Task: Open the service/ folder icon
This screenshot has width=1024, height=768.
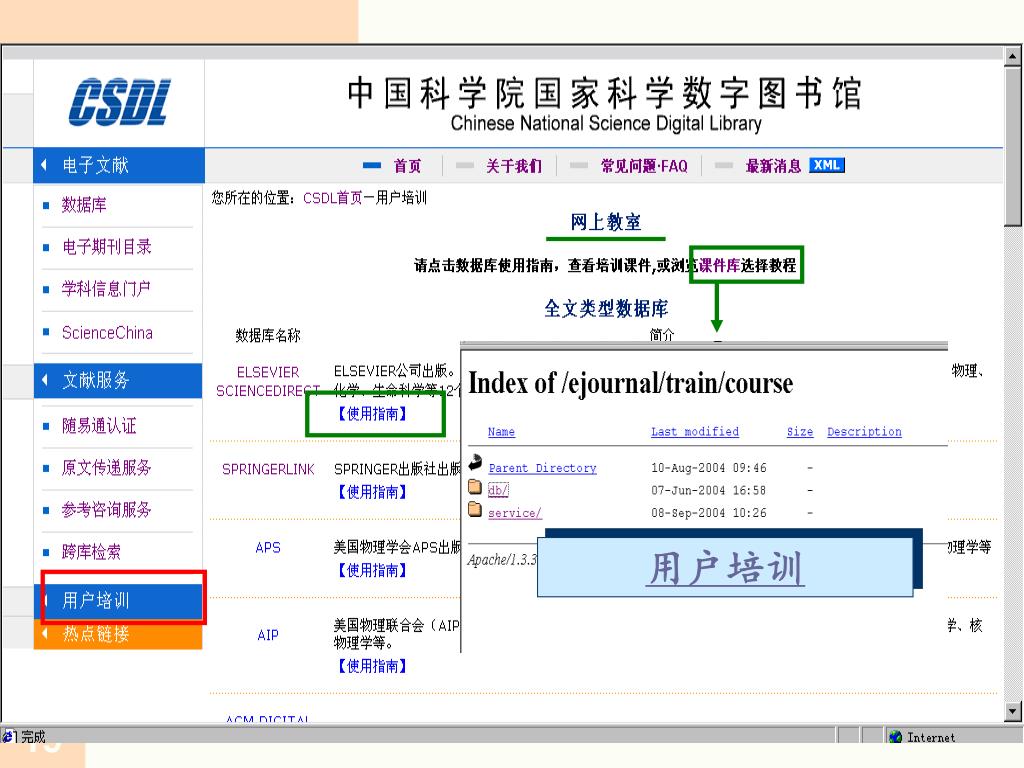Action: pos(475,509)
